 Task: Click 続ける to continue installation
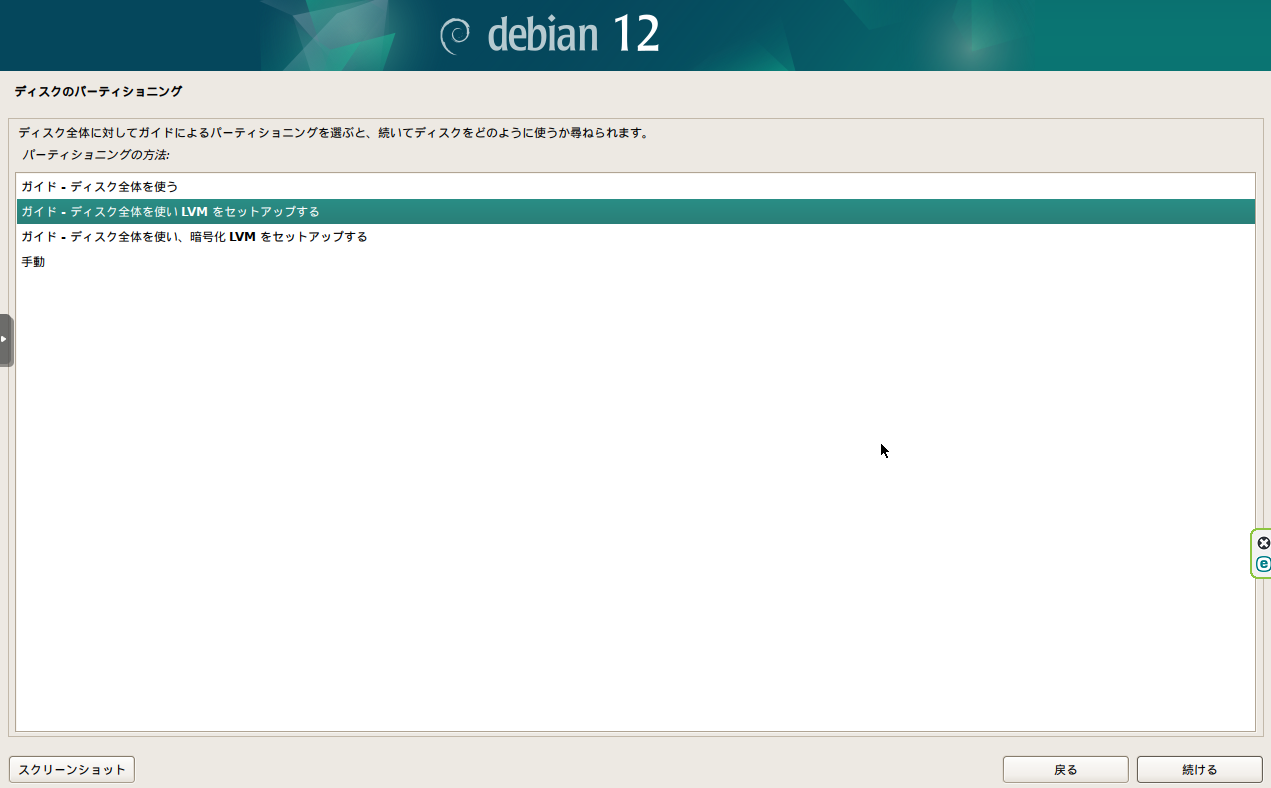(1199, 769)
